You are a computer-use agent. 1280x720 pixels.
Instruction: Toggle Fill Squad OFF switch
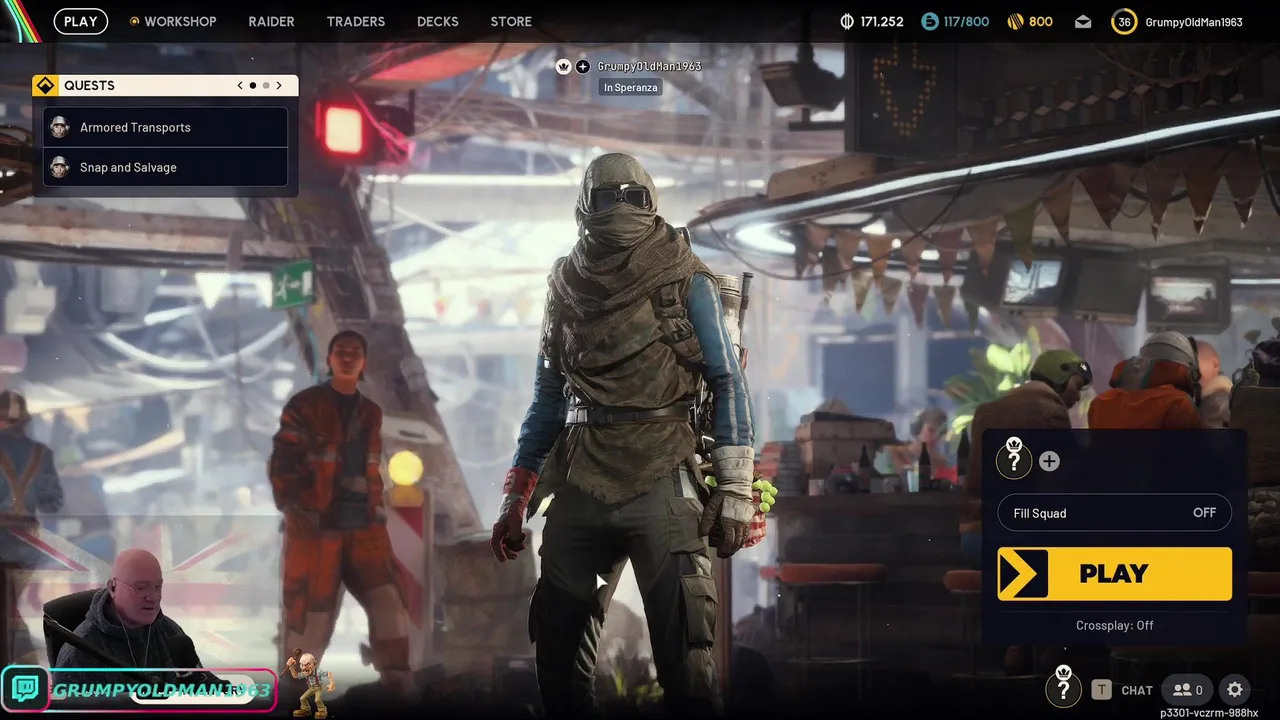click(1115, 513)
